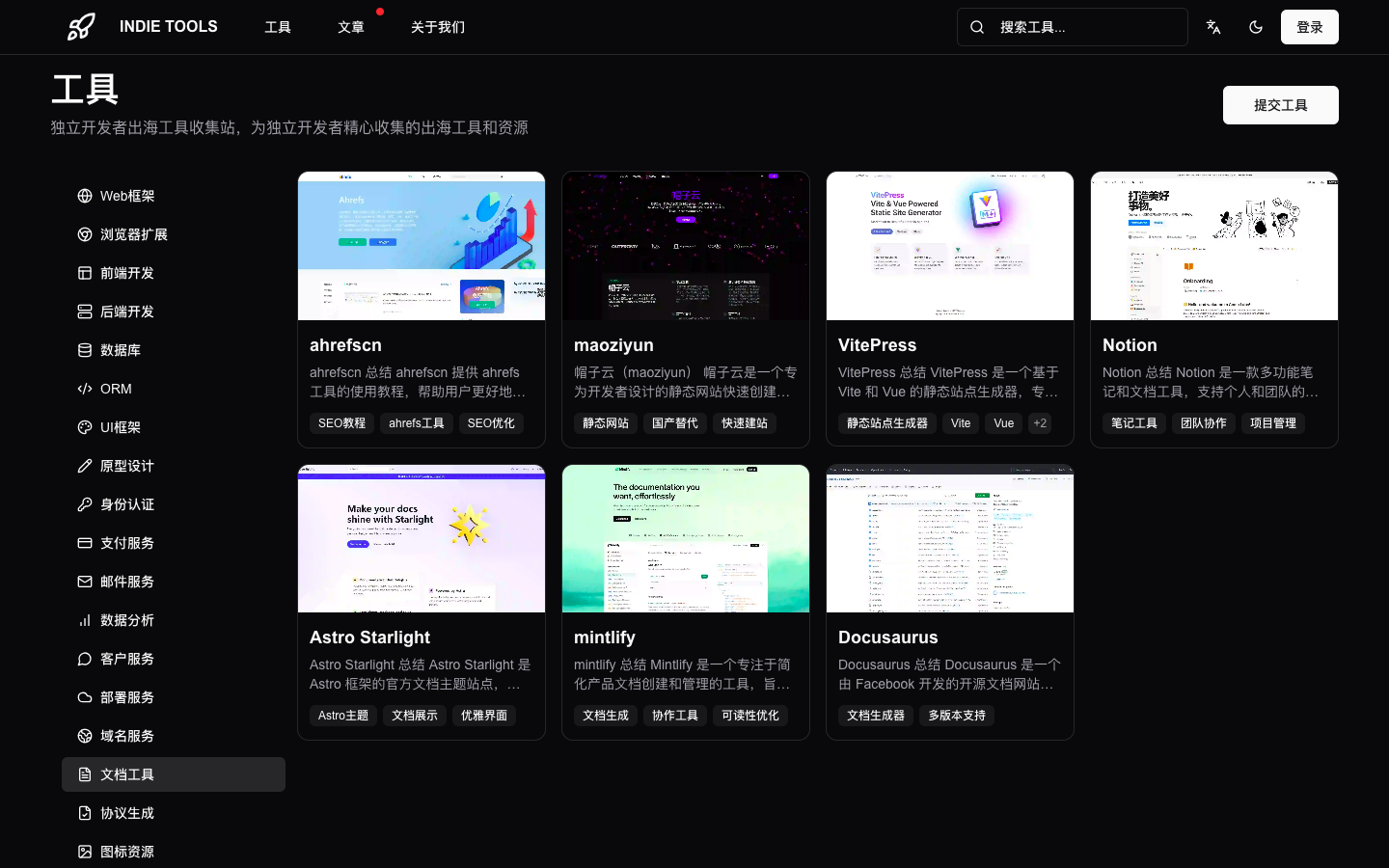The image size is (1389, 868).
Task: Open the Docusaurus card thumbnail
Action: coord(950,538)
